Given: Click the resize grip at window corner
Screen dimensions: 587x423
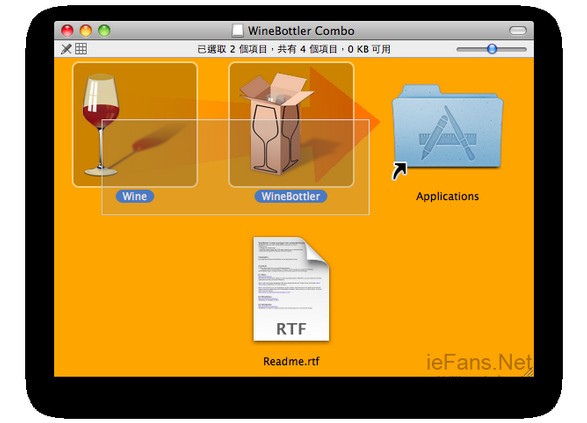Looking at the screenshot, I should (x=529, y=372).
